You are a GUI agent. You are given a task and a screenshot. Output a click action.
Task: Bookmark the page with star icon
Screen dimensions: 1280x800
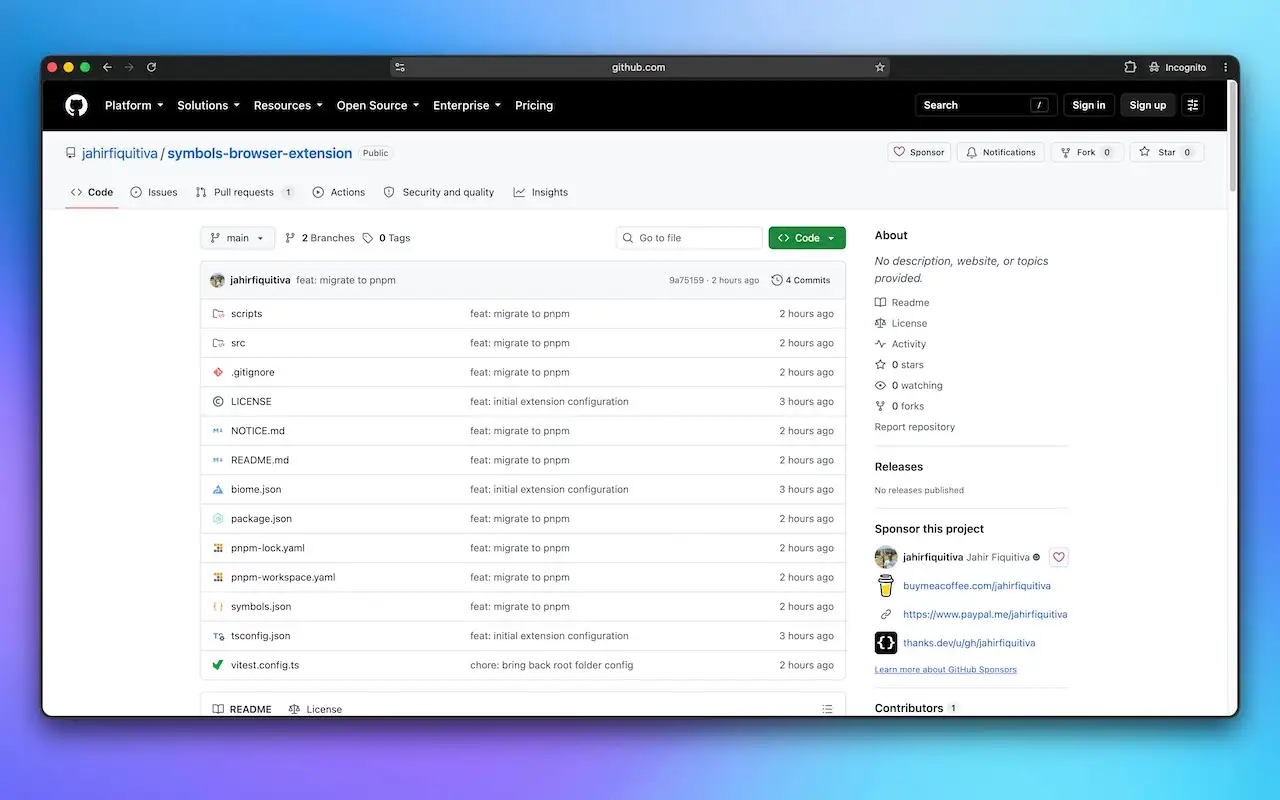tap(880, 68)
